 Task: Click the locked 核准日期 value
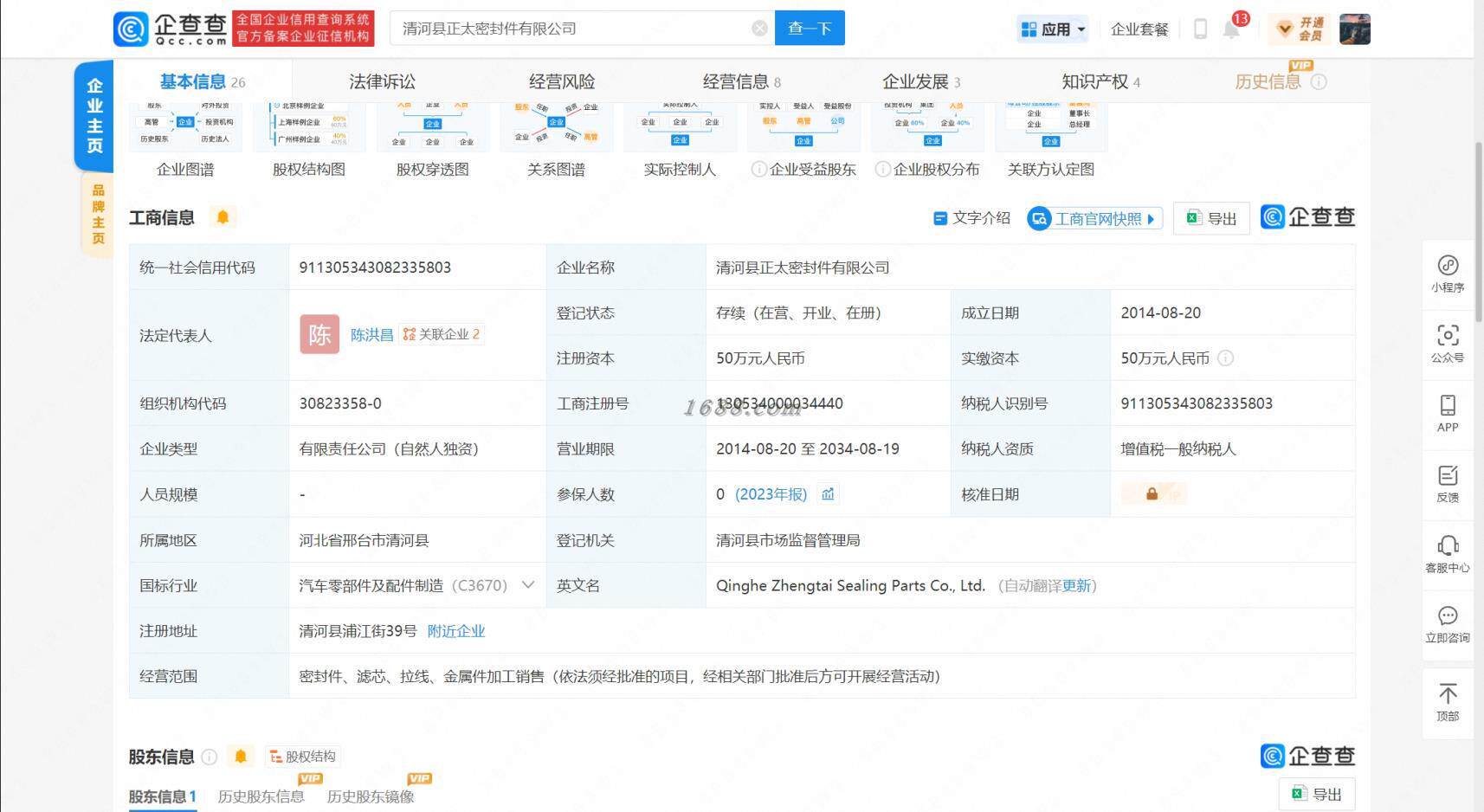tap(1153, 494)
